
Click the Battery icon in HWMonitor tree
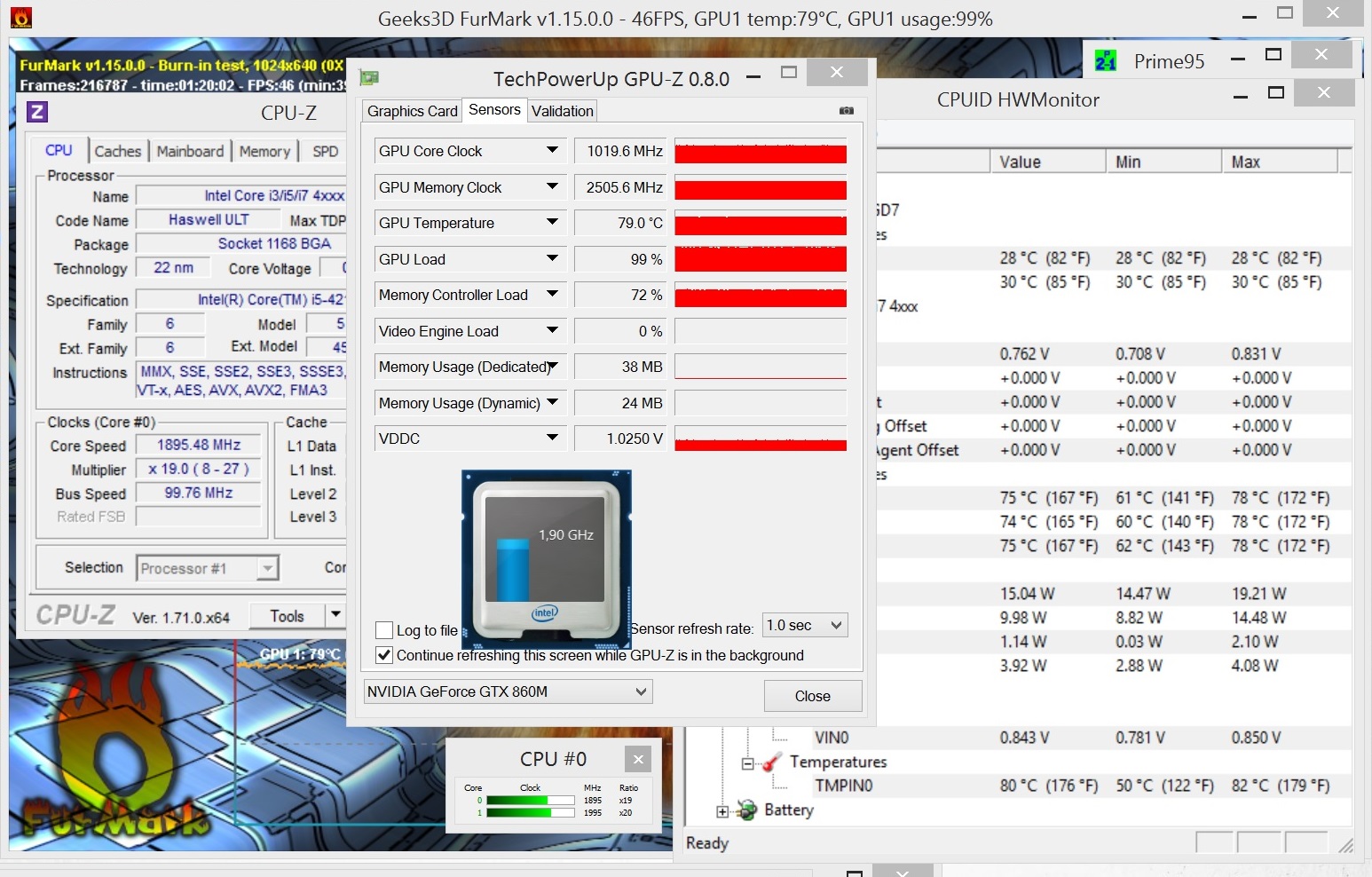coord(747,810)
